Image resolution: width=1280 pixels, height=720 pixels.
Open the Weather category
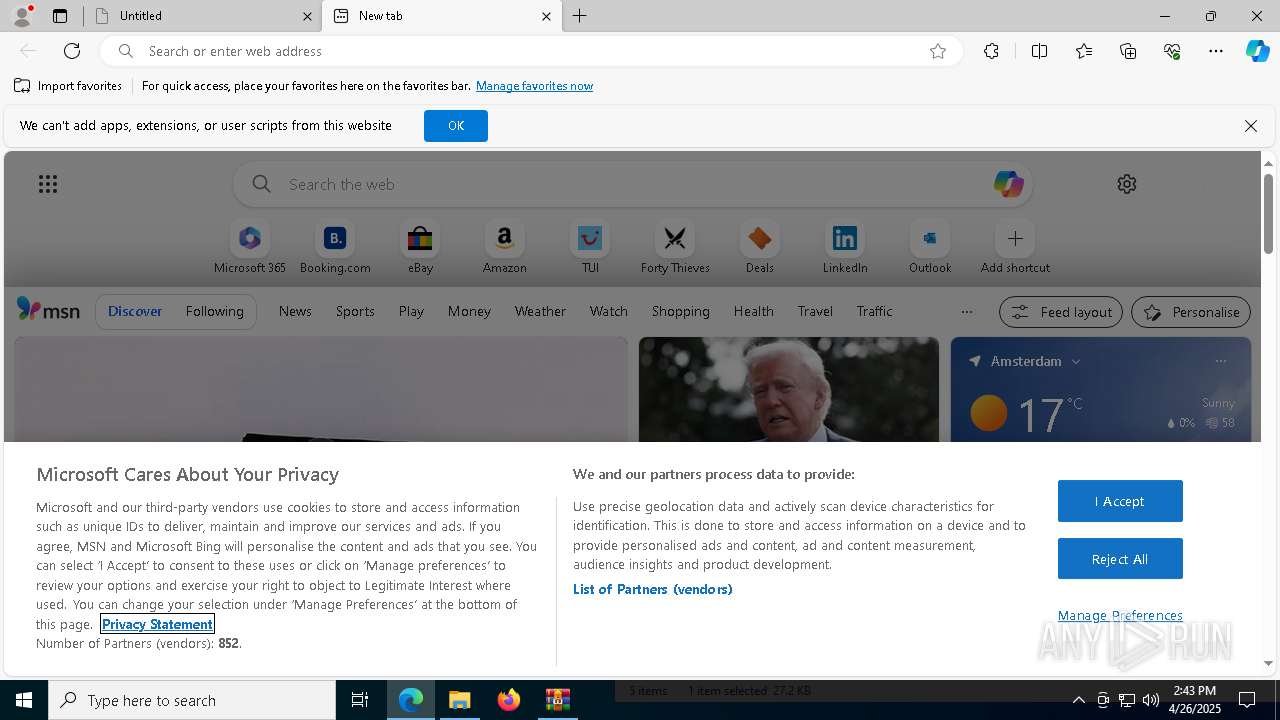pyautogui.click(x=540, y=311)
